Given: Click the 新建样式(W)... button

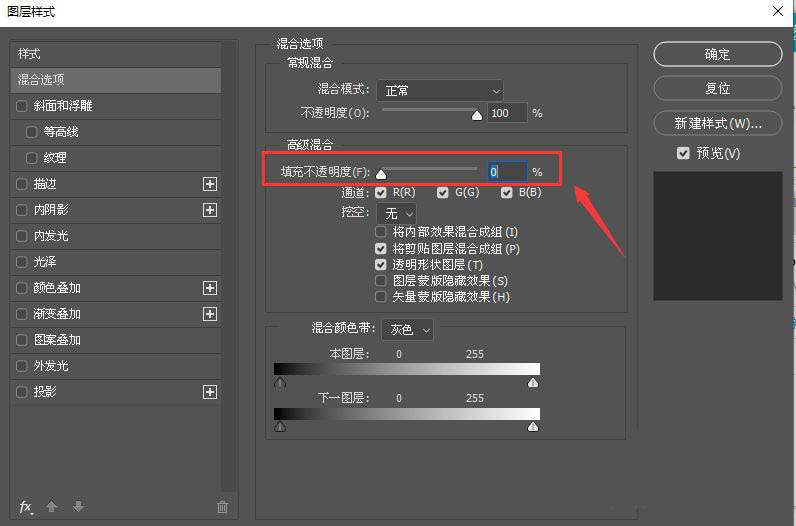Looking at the screenshot, I should tap(718, 123).
